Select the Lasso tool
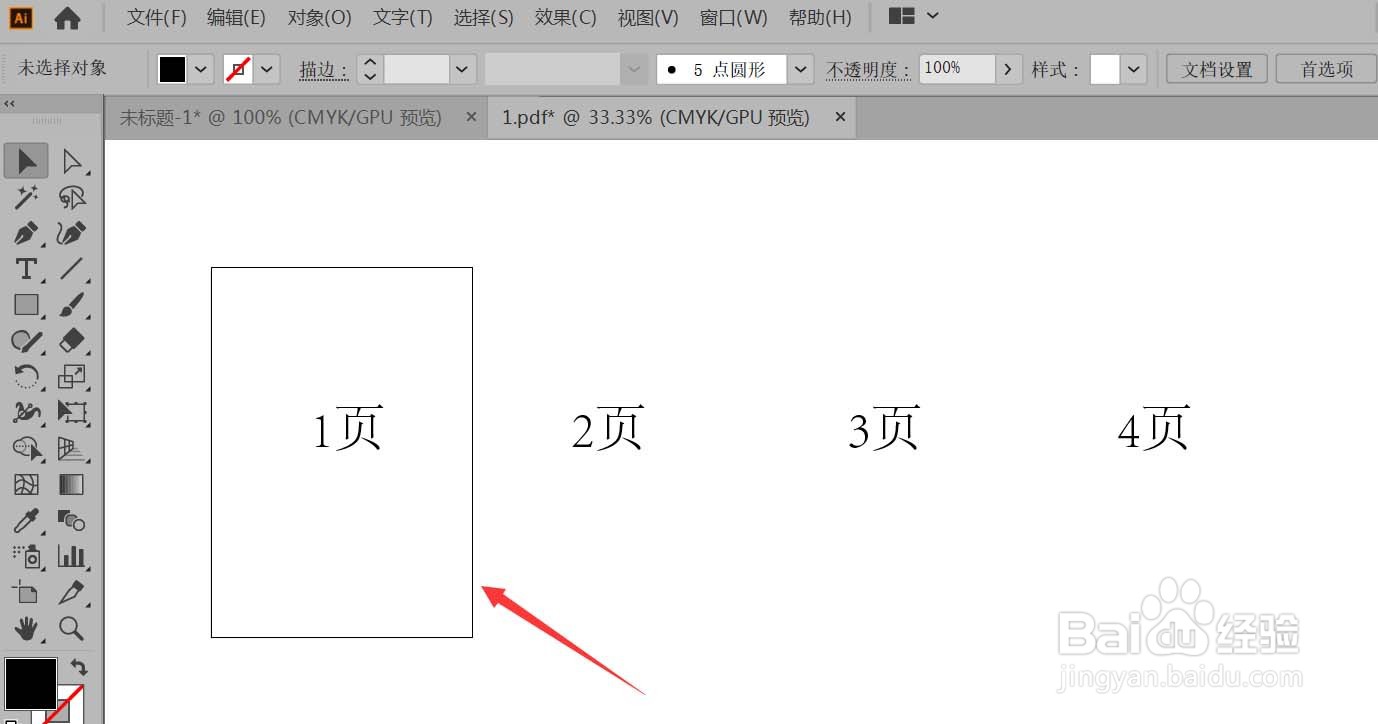 (72, 197)
